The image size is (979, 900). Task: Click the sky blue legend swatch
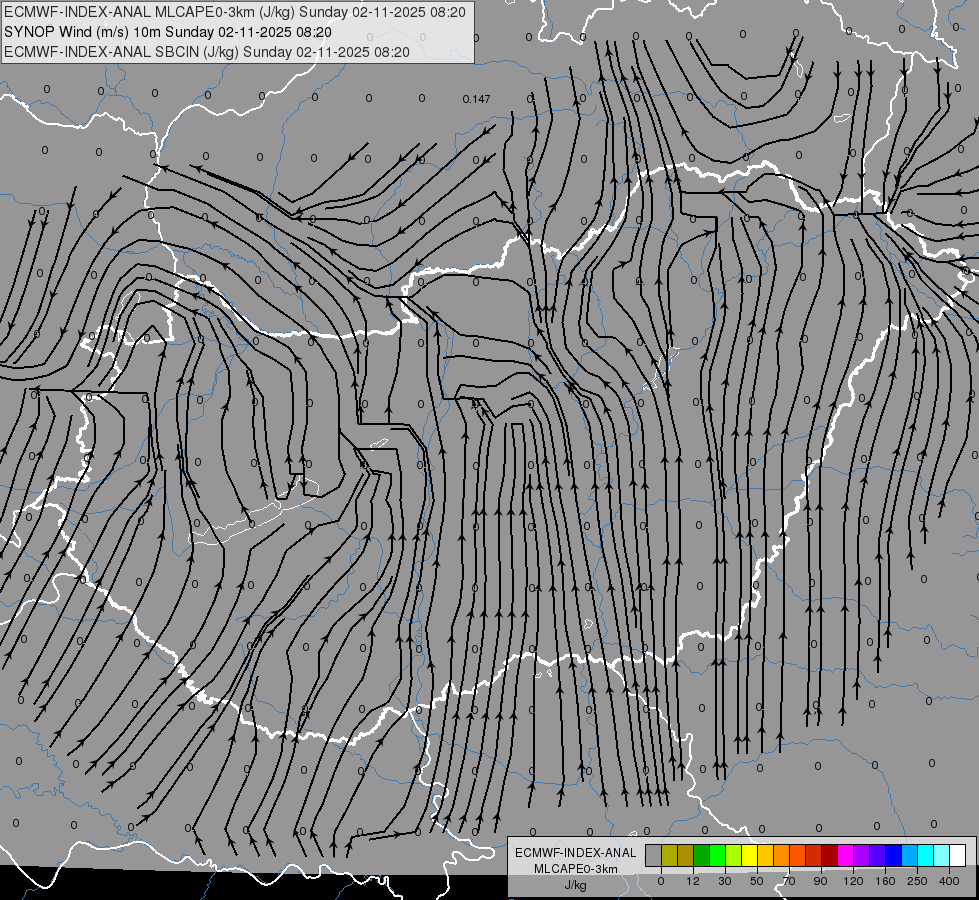[910, 855]
